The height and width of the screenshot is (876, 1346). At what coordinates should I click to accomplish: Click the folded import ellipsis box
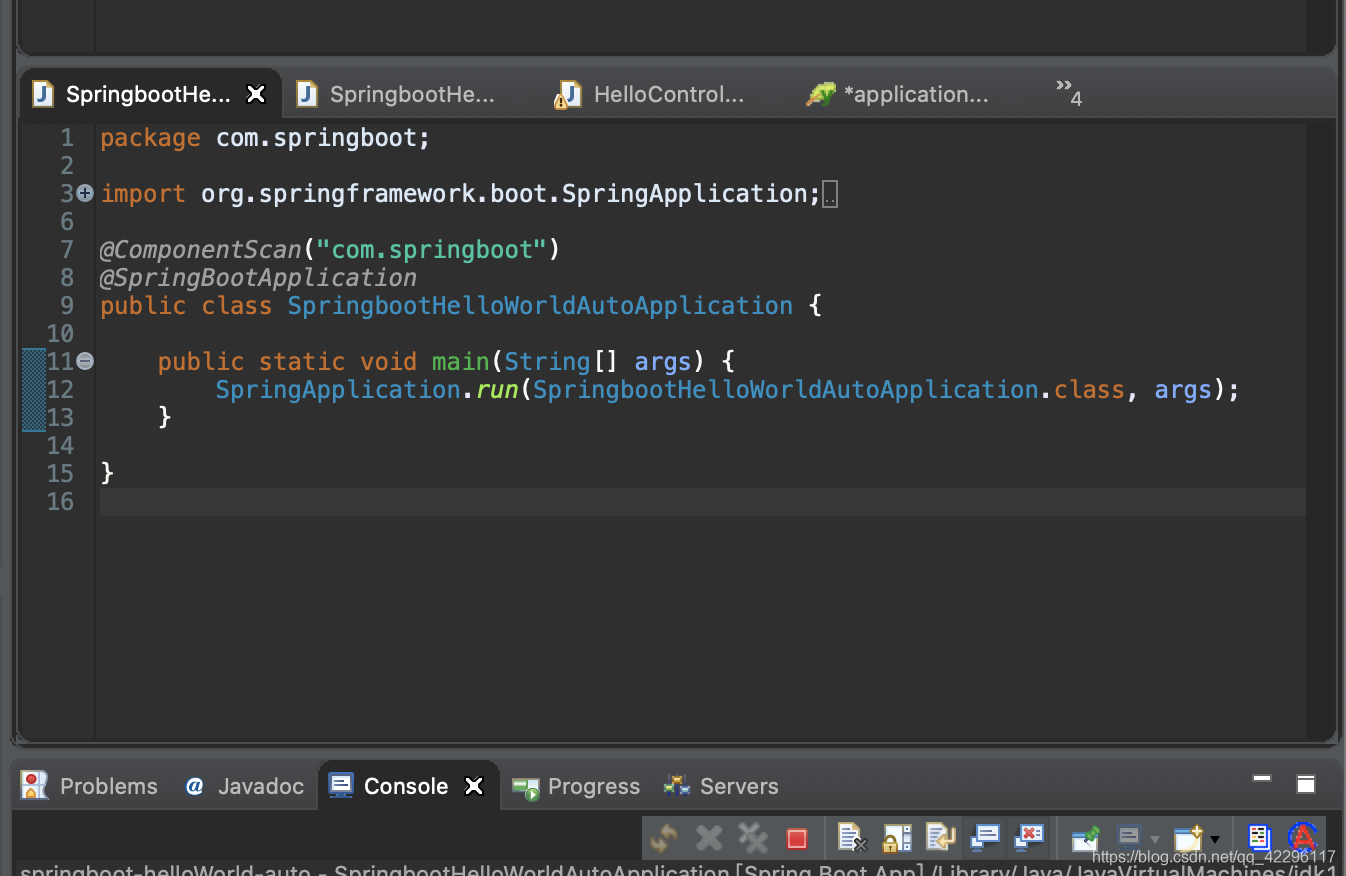(x=829, y=195)
